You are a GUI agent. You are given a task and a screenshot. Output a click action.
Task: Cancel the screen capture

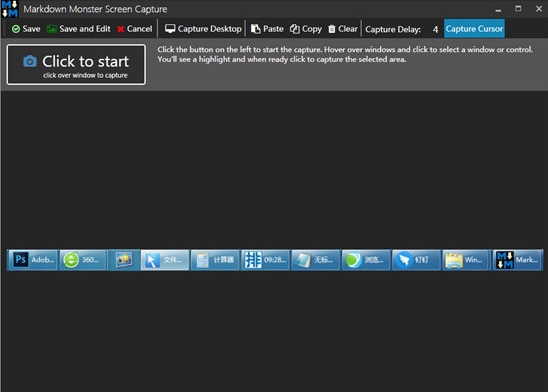[135, 29]
